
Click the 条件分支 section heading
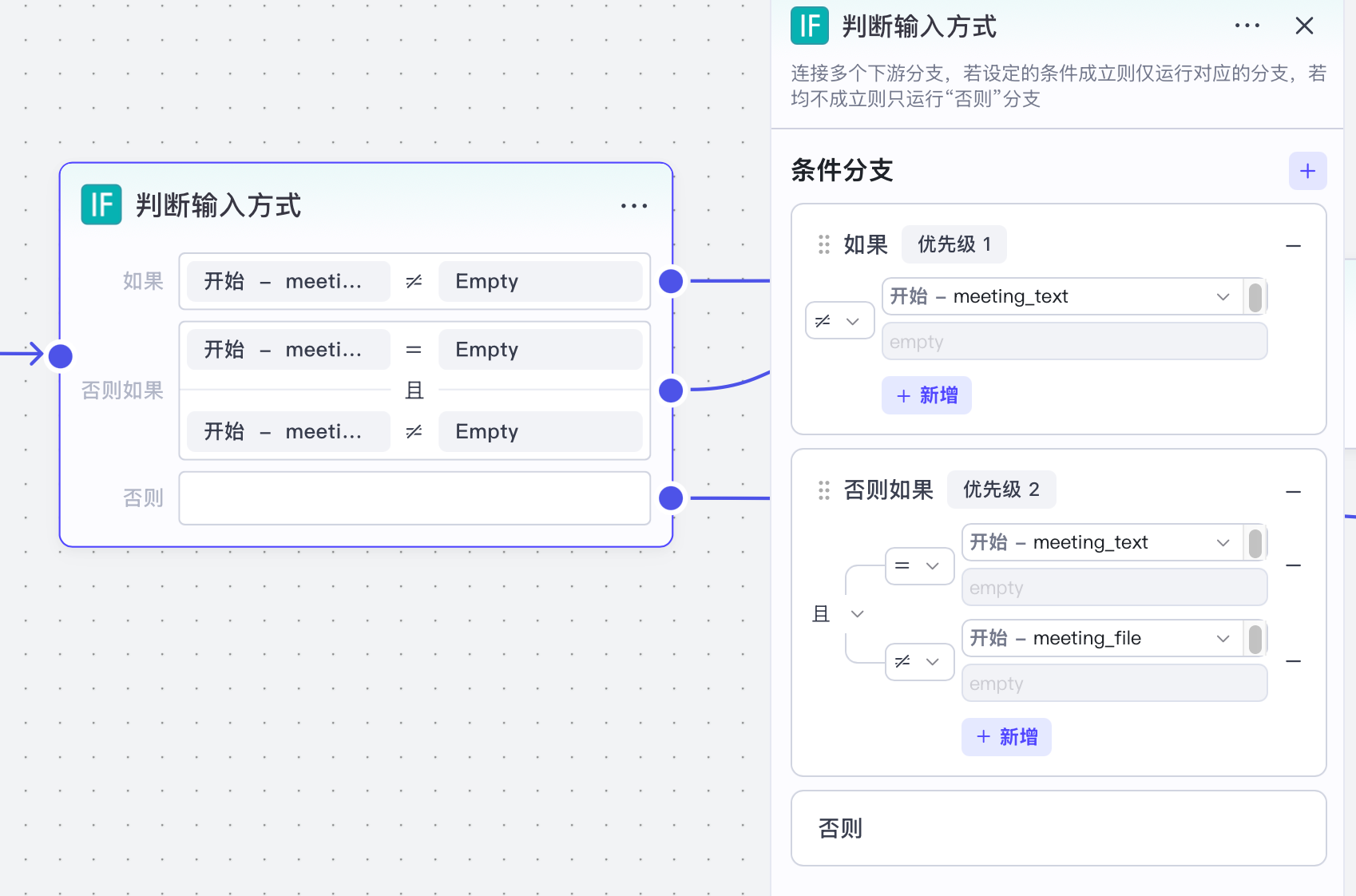[842, 170]
